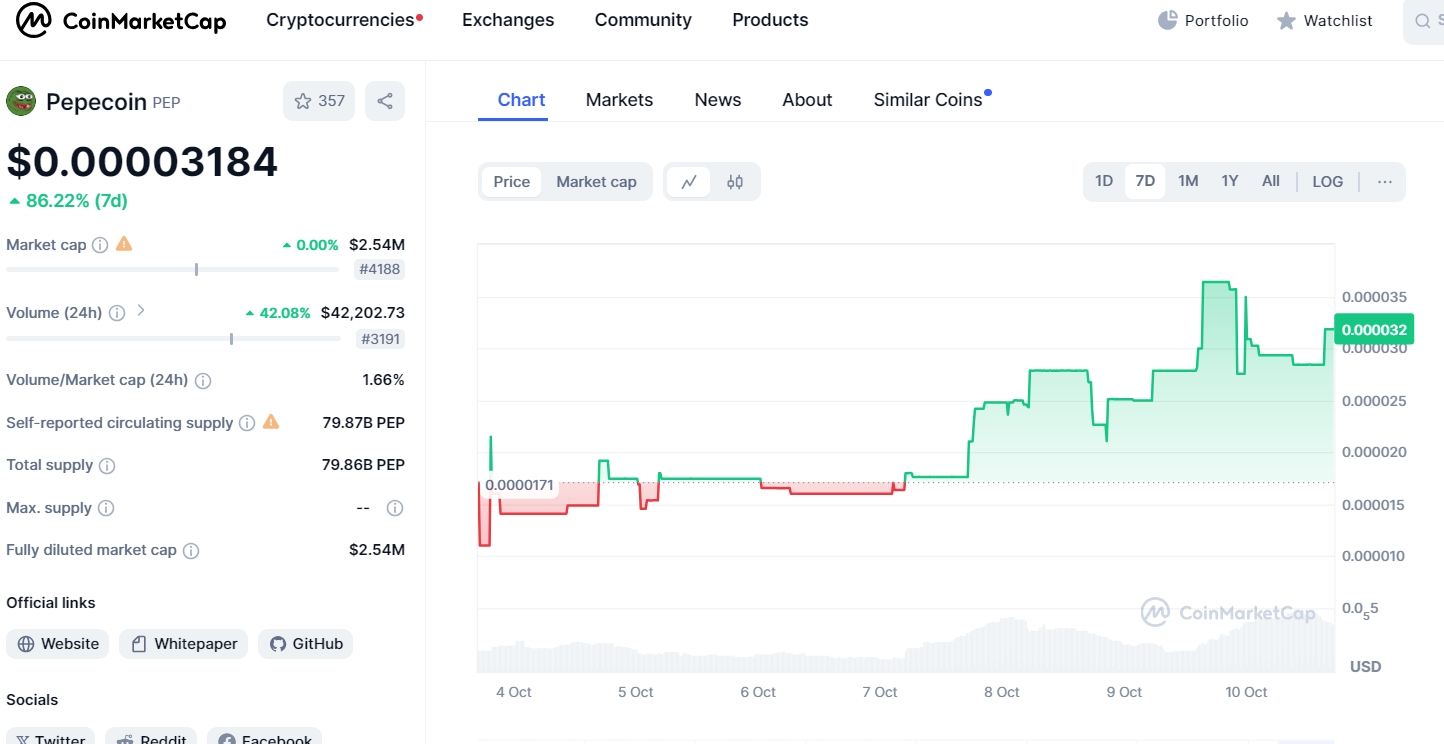Click the 0.000032 current price label
This screenshot has height=744, width=1444.
[x=1374, y=330]
